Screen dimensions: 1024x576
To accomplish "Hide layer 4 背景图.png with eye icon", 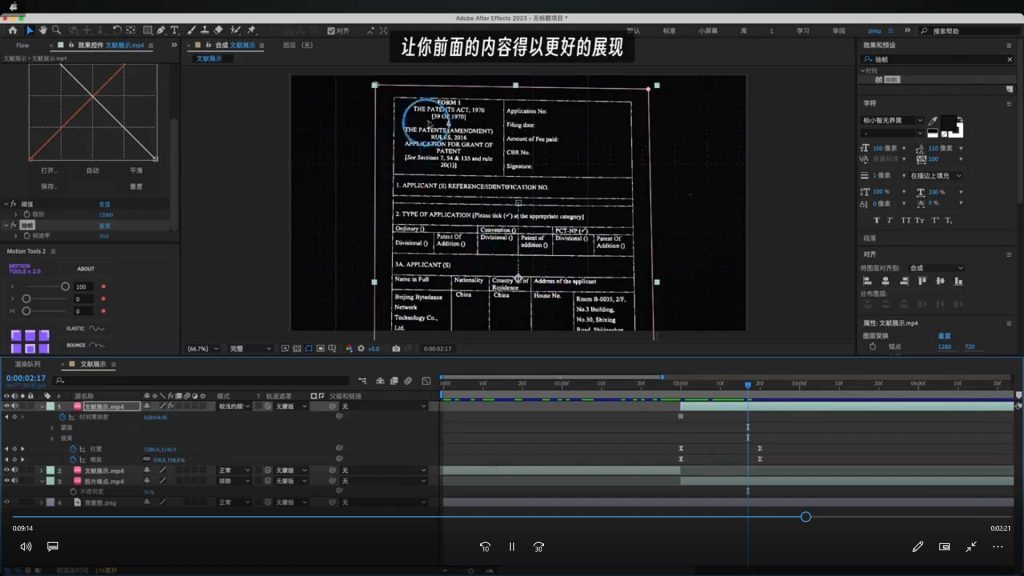I will (x=7, y=502).
